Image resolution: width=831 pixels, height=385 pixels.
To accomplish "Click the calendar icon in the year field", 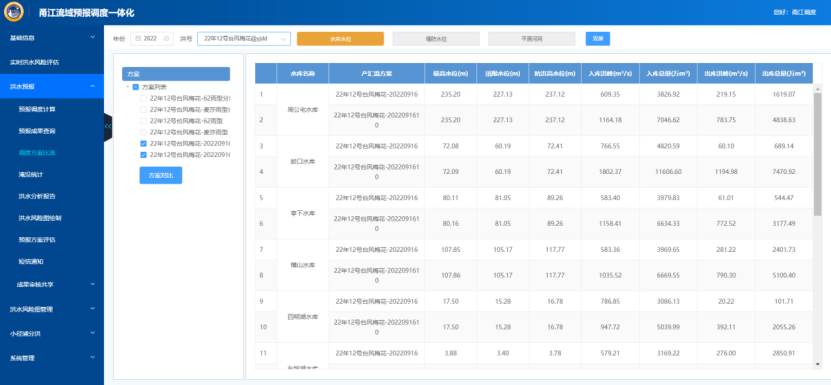I will coord(138,38).
